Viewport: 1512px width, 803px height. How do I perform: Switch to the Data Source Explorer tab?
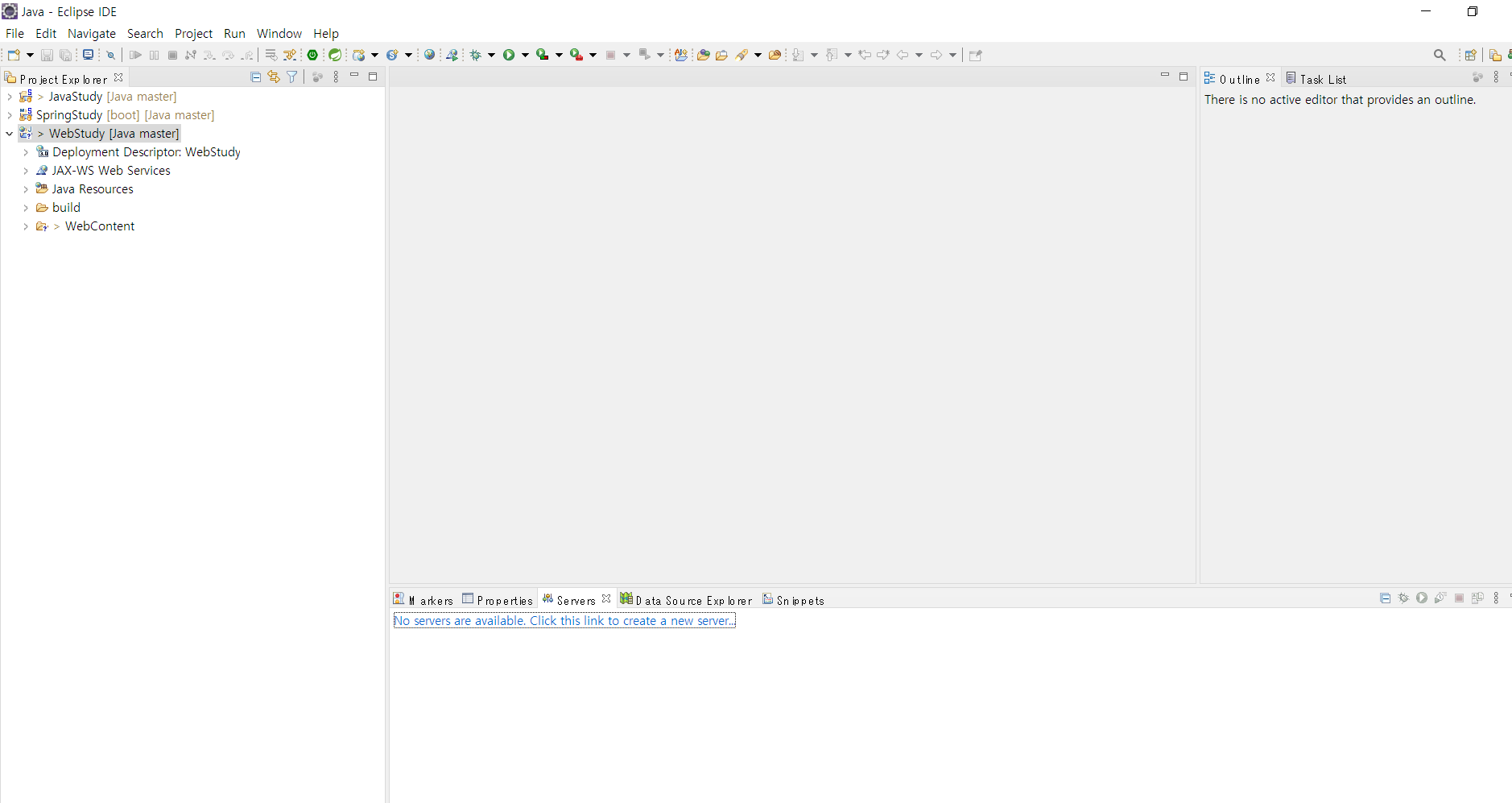click(x=686, y=600)
